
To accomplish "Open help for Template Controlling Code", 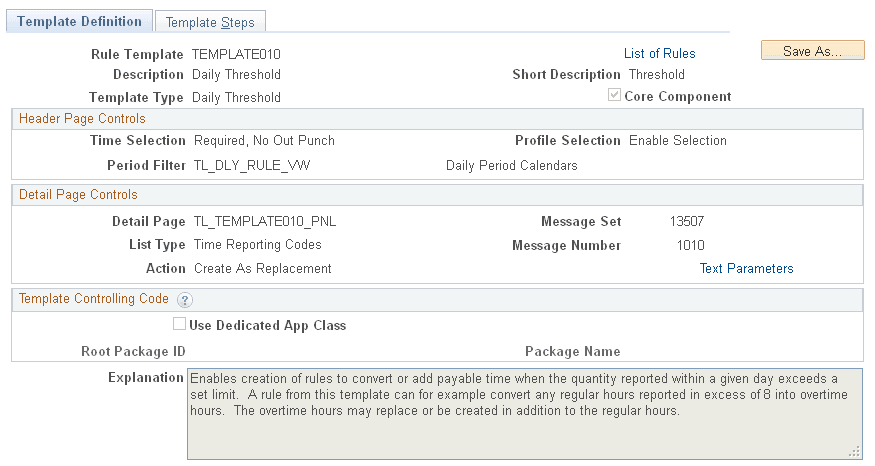I will (x=185, y=300).
